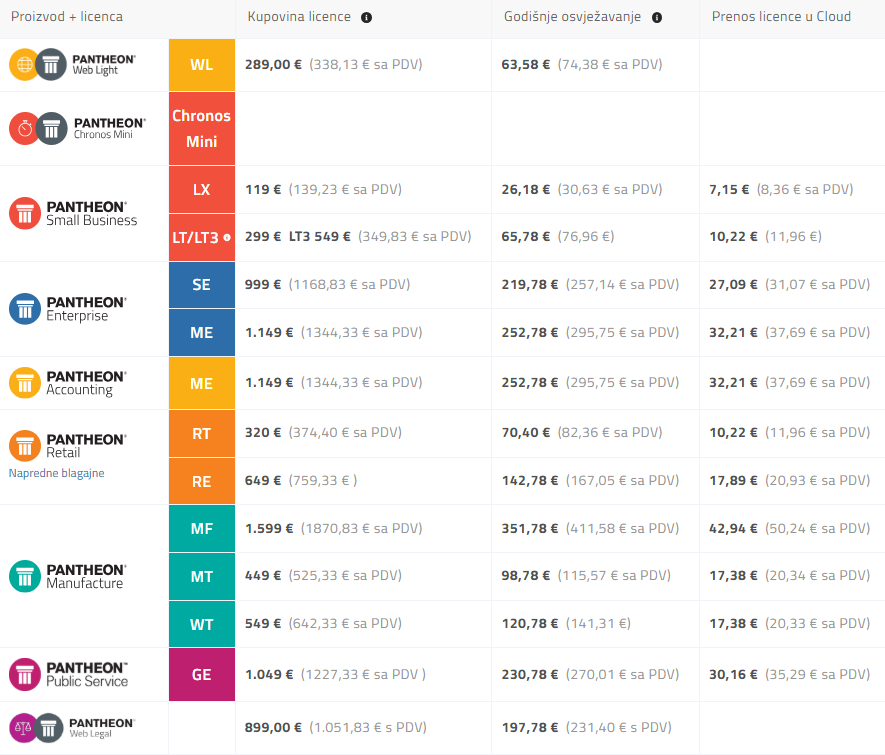Click the Pantheon Public Service logo icon

(x=24, y=674)
